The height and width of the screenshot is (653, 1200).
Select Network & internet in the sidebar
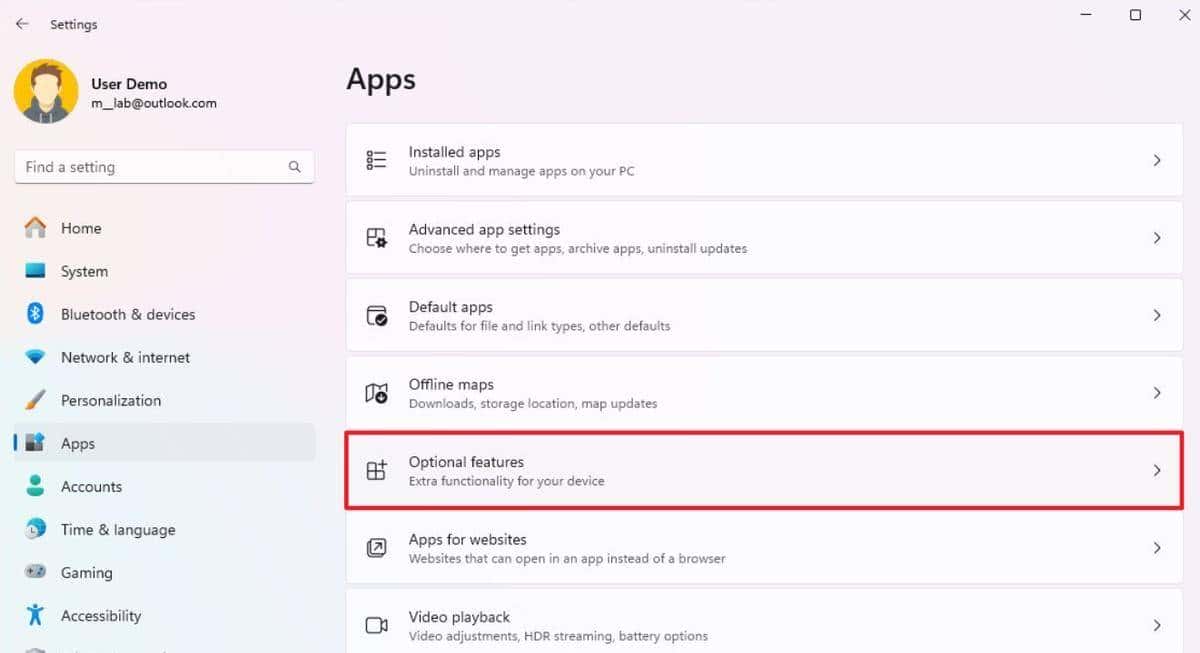[125, 357]
